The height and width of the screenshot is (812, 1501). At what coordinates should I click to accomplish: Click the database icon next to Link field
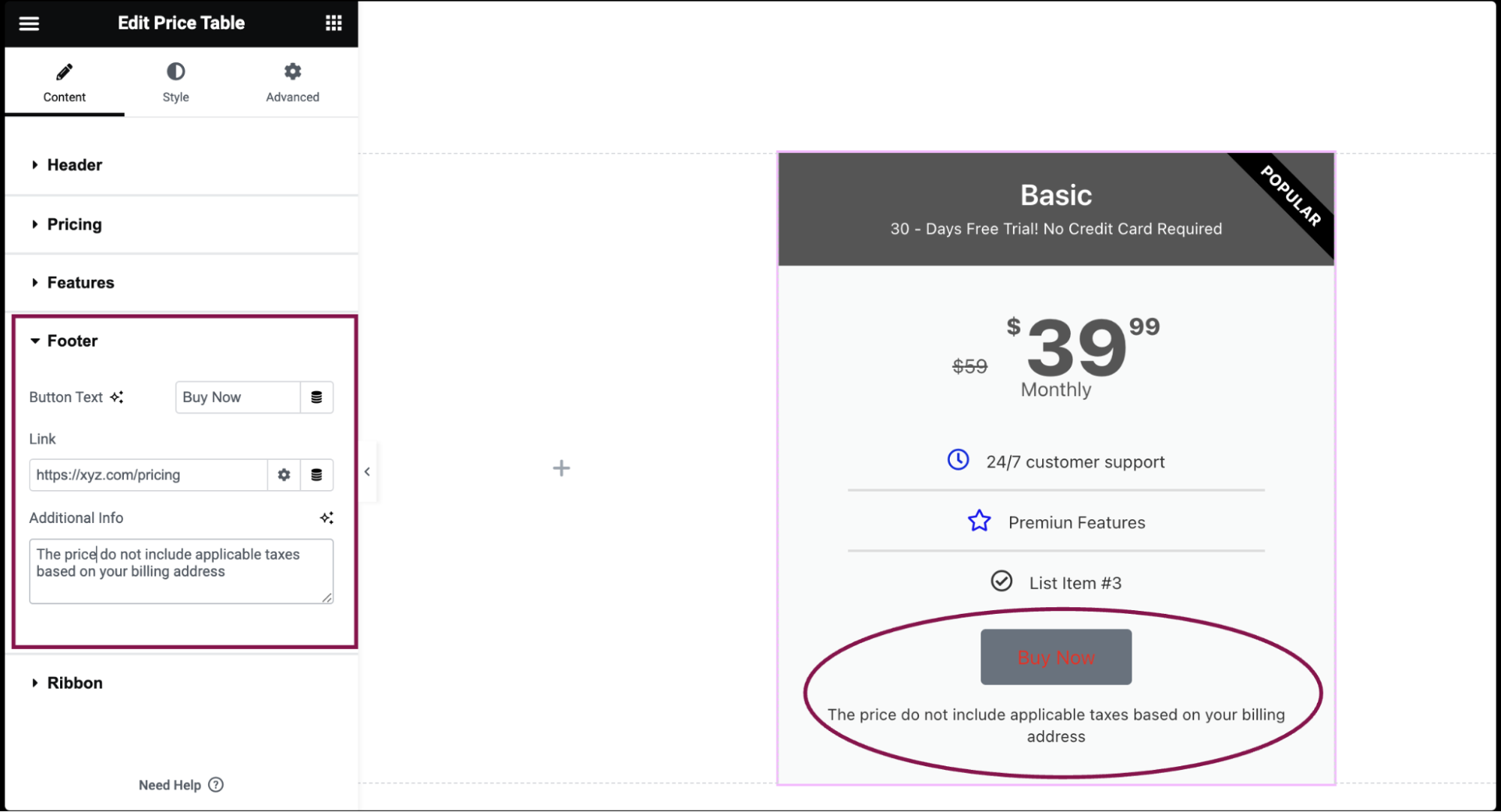316,474
